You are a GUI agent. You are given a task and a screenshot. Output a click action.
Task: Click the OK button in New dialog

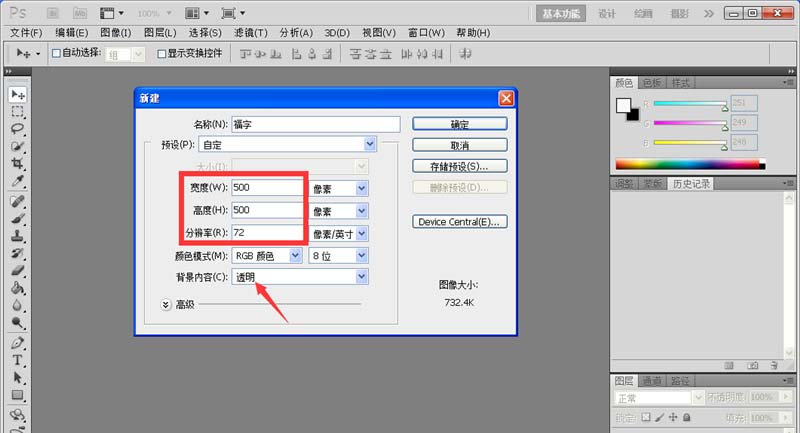click(x=460, y=124)
